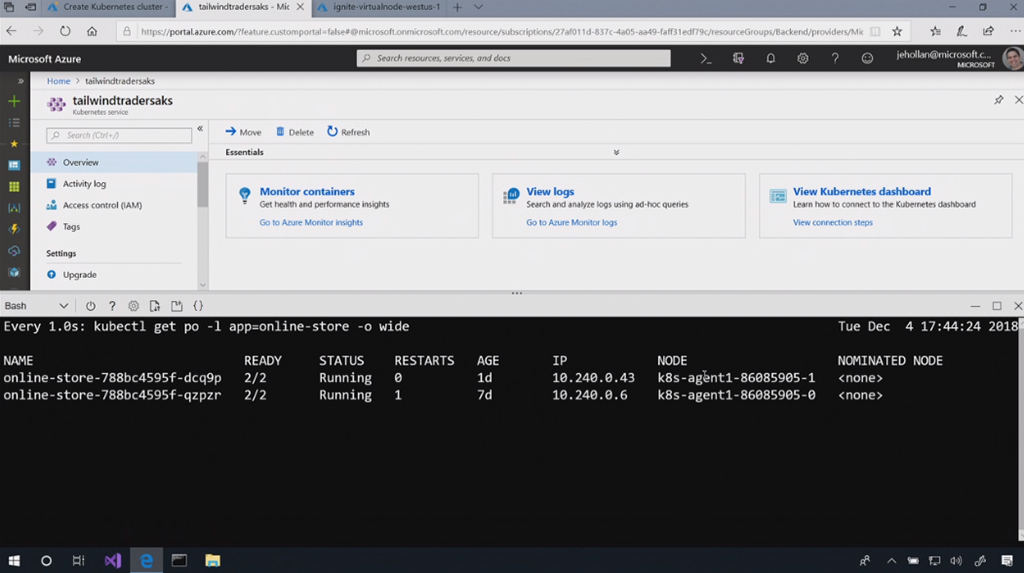This screenshot has height=573, width=1024.
Task: Open the Cloud Shell editor braces icon
Action: pos(198,306)
